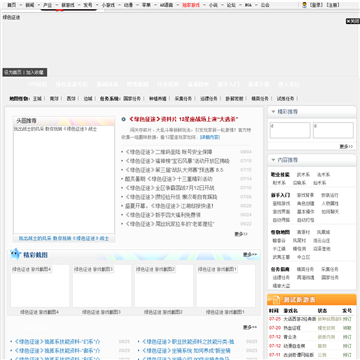Click the document icon in 测试新游表 header
This screenshot has width=360, height=360.
tap(275, 299)
